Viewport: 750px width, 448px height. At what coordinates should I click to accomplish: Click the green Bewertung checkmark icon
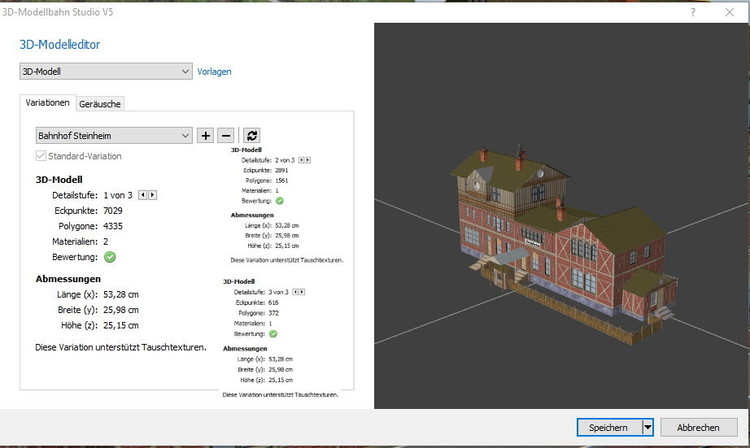(109, 256)
